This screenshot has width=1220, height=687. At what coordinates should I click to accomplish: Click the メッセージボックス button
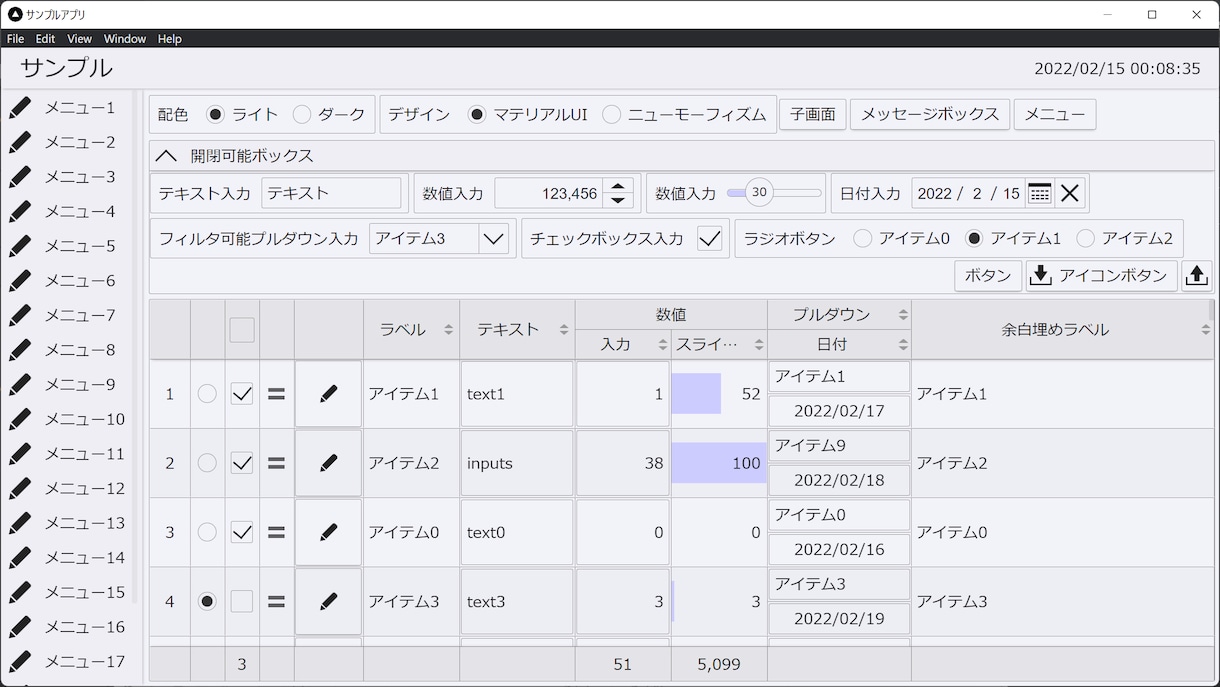[x=930, y=114]
